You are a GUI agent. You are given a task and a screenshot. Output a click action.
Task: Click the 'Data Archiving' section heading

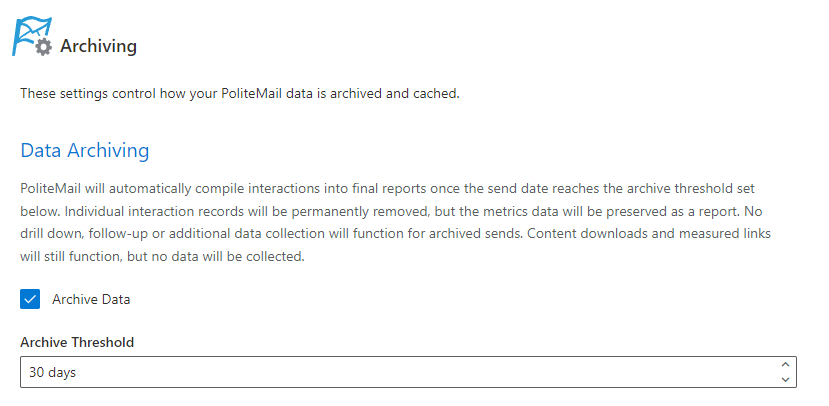[x=85, y=151]
